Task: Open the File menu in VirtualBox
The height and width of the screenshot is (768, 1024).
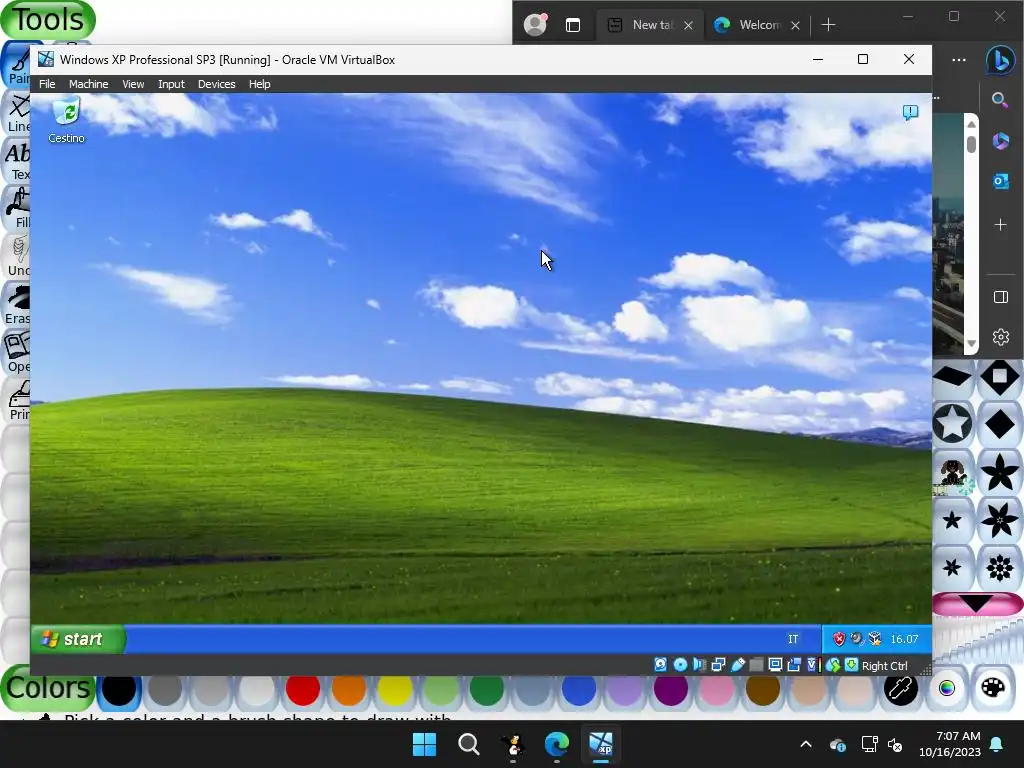Action: point(47,84)
